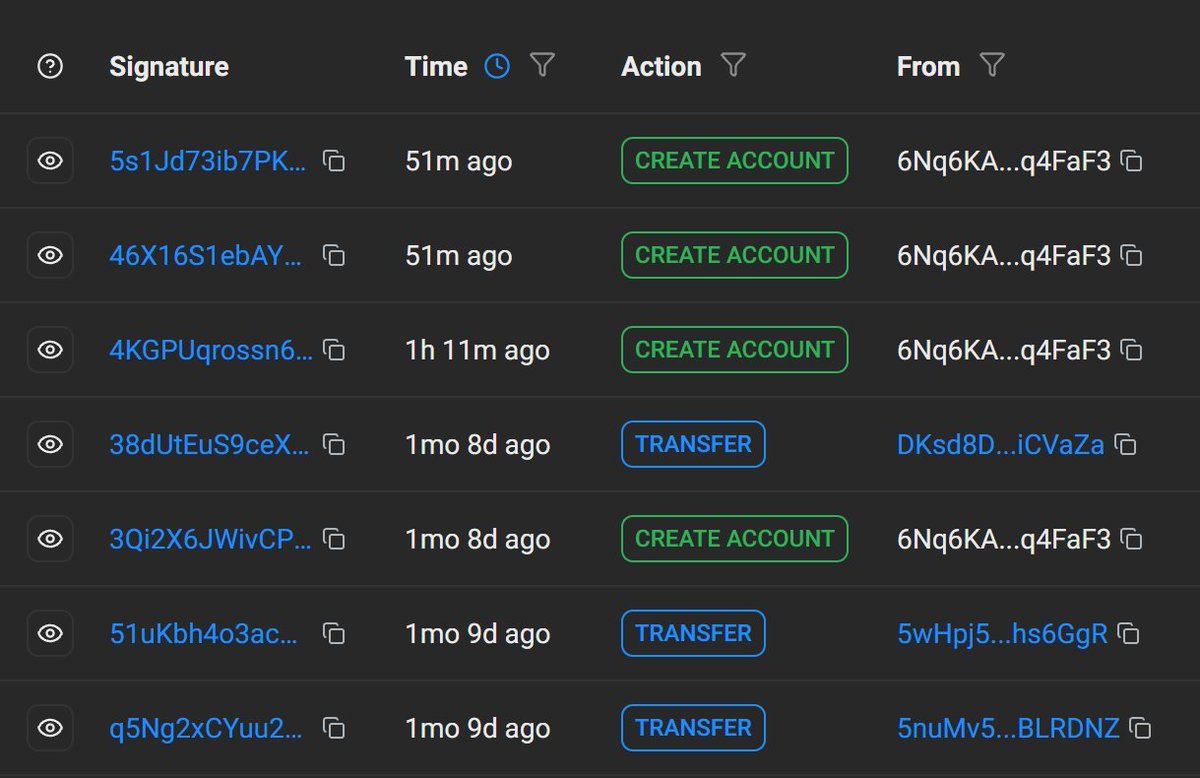Screen dimensions: 1200x778
Task: Copy signature 46X16S1ebAY
Action: pyautogui.click(x=334, y=255)
